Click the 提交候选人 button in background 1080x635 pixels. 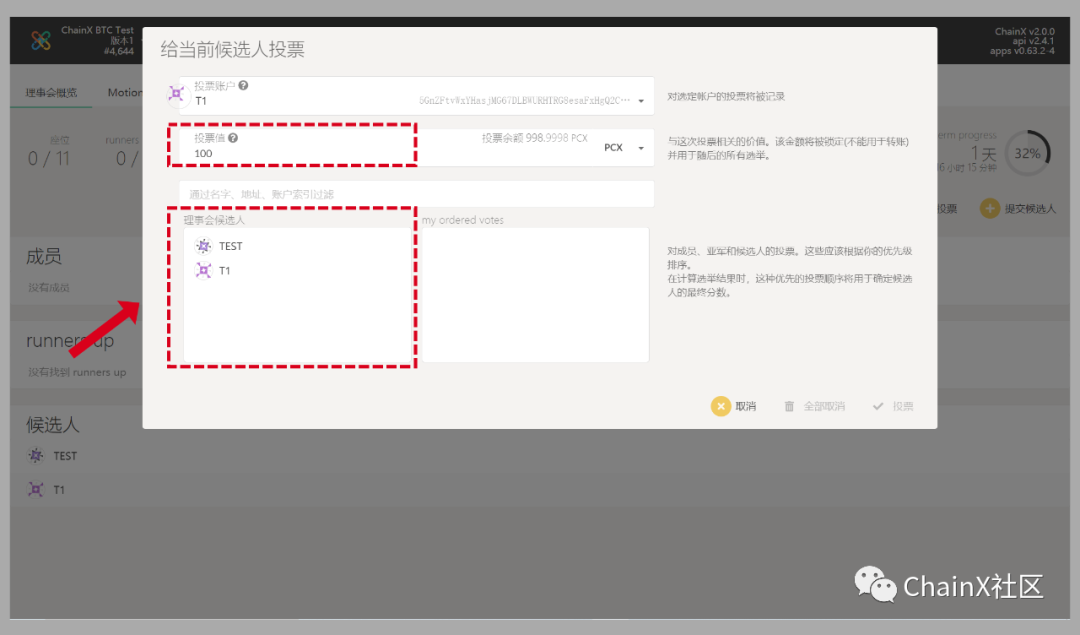(x=1018, y=208)
